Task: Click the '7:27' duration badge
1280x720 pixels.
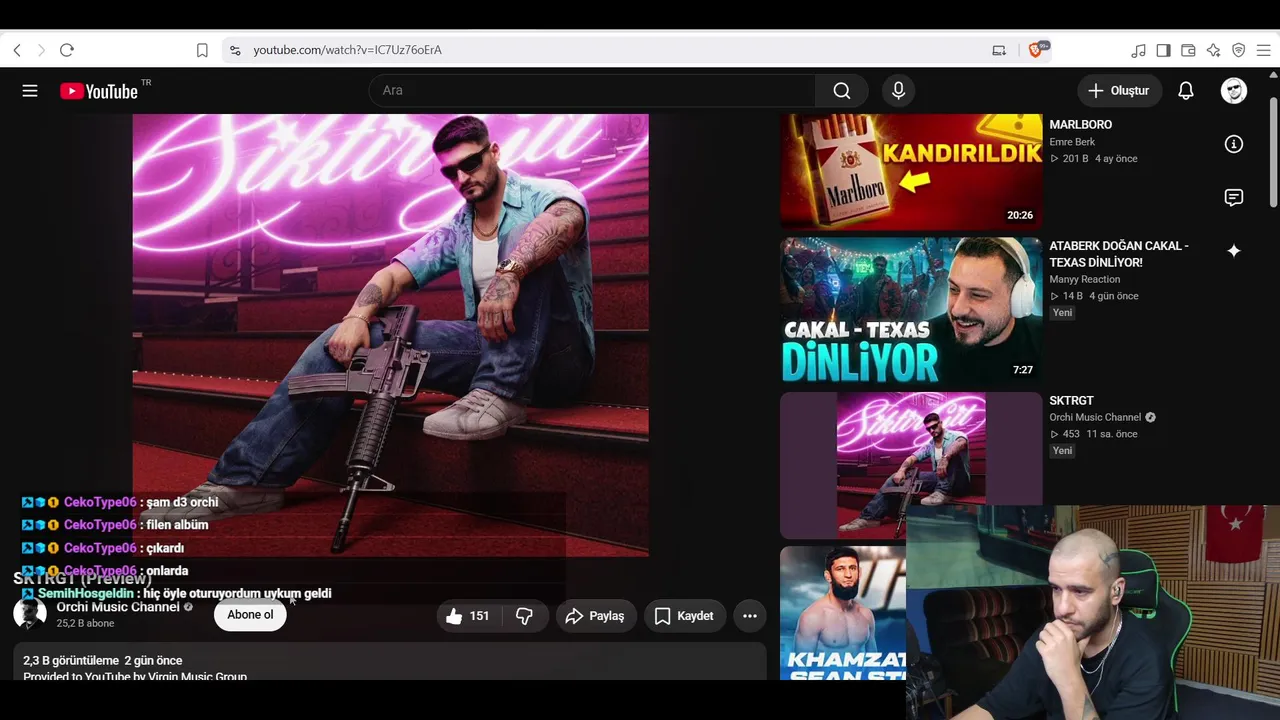Action: (x=1023, y=370)
